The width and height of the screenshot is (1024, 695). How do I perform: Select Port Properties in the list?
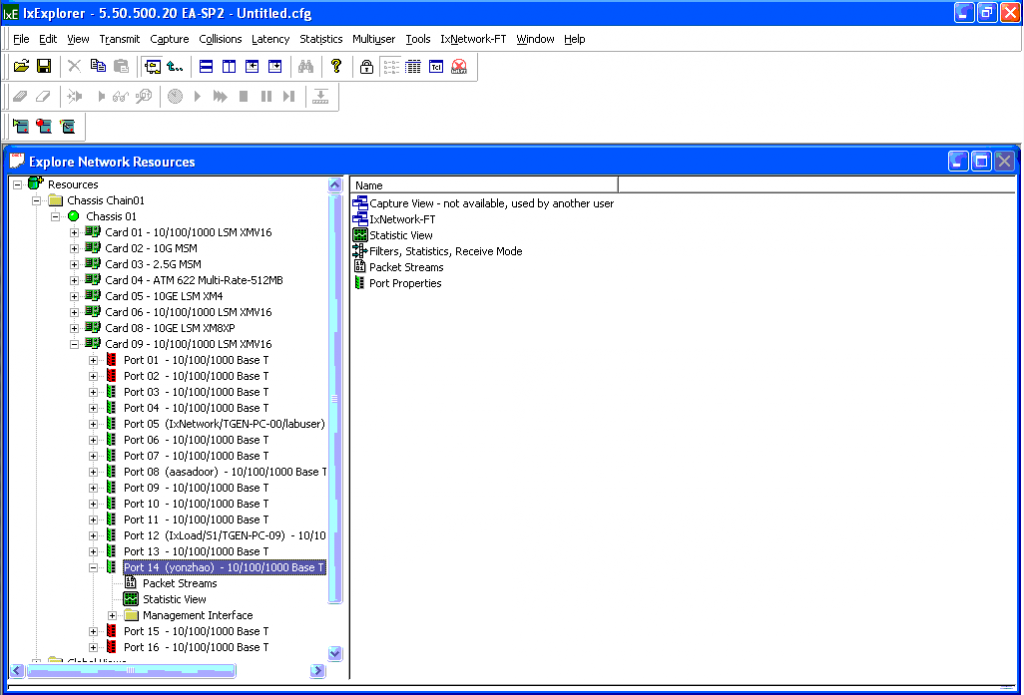(404, 283)
